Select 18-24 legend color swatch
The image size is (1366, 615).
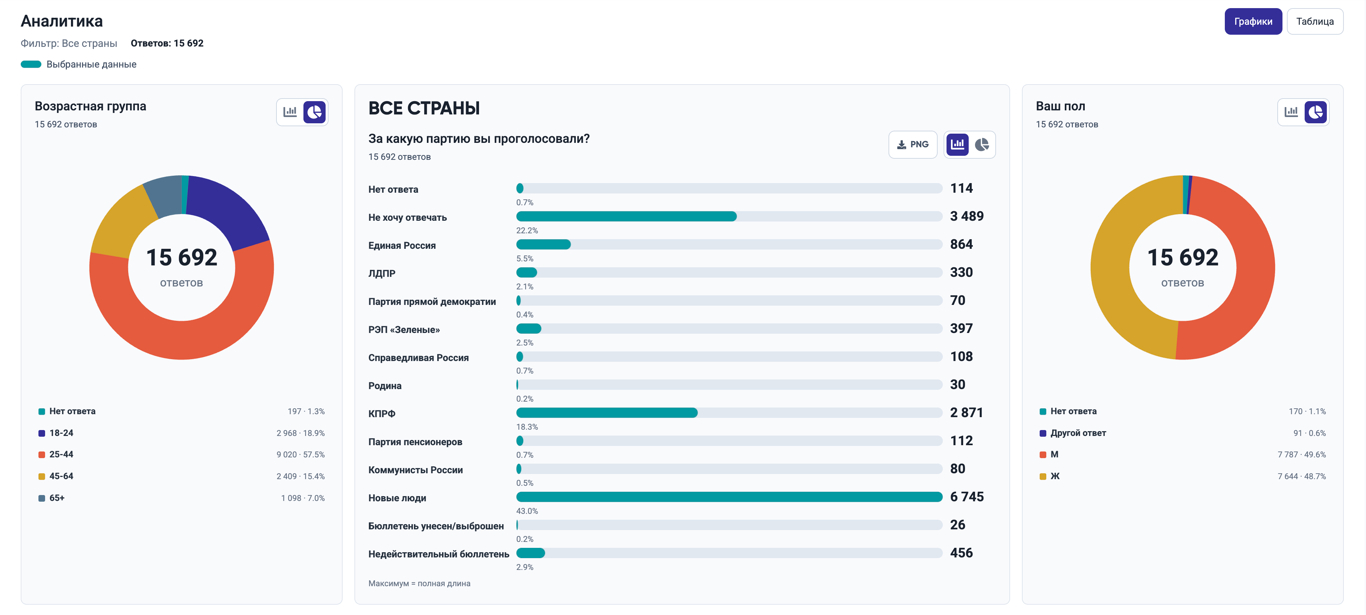coord(41,433)
